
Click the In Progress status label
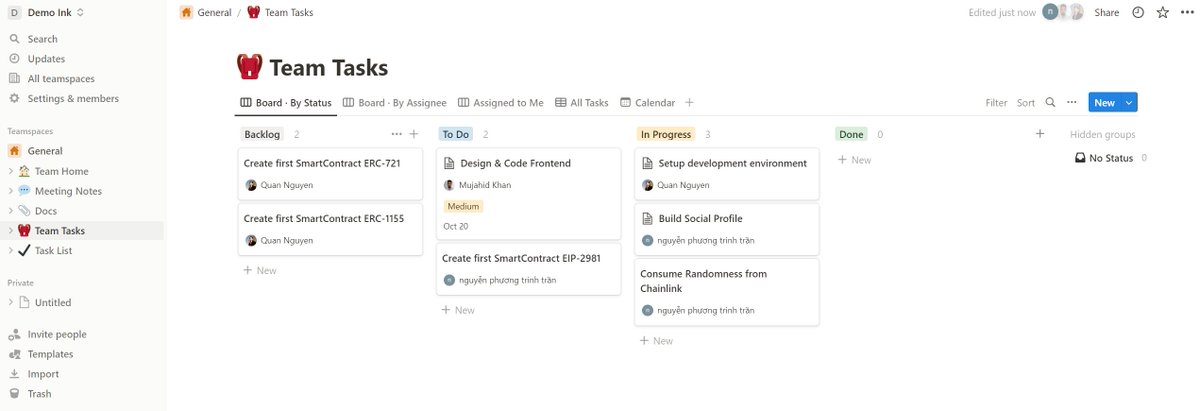pyautogui.click(x=666, y=134)
